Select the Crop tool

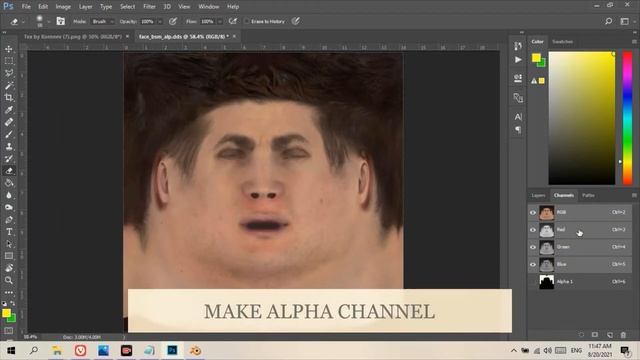9,98
